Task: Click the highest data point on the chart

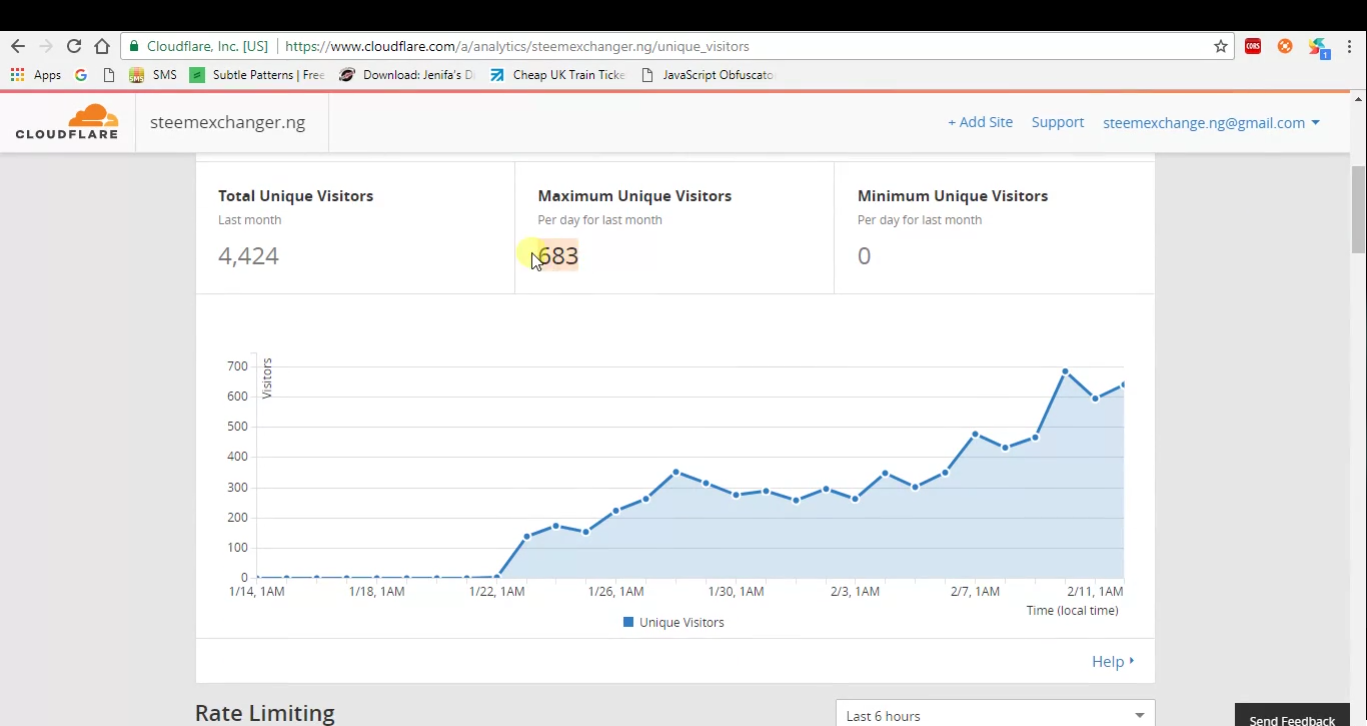Action: point(1065,371)
